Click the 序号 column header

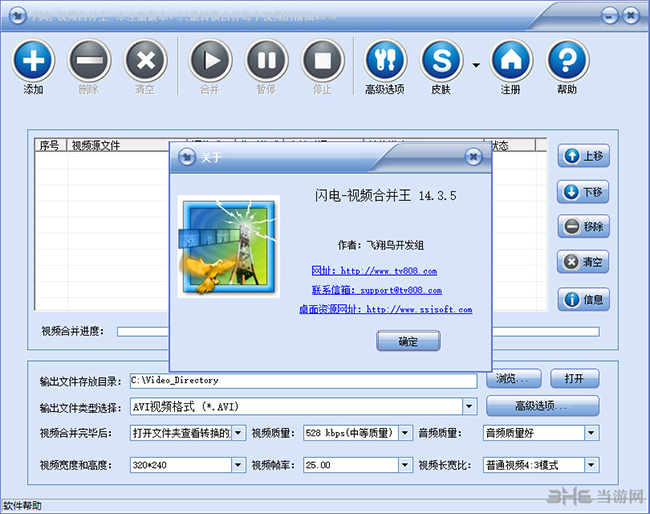tap(50, 145)
